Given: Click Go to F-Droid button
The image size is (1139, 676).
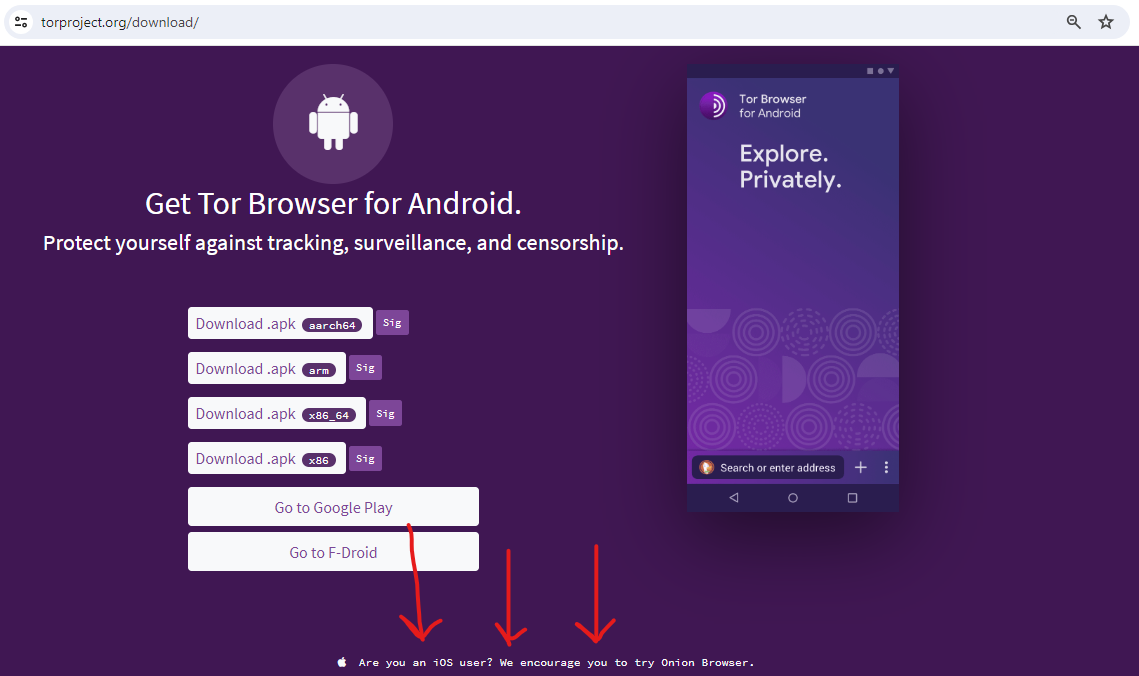Looking at the screenshot, I should 333,552.
